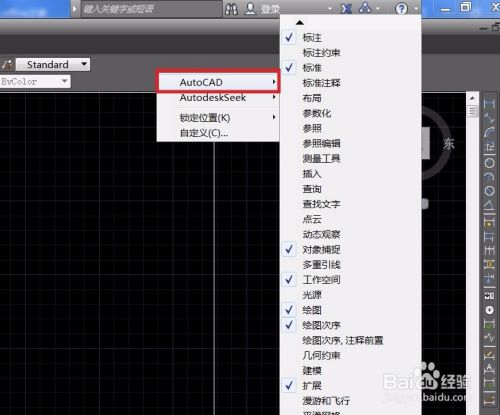Image resolution: width=500 pixels, height=415 pixels.
Task: Select the Quick Dimension tool
Action: 489,222
